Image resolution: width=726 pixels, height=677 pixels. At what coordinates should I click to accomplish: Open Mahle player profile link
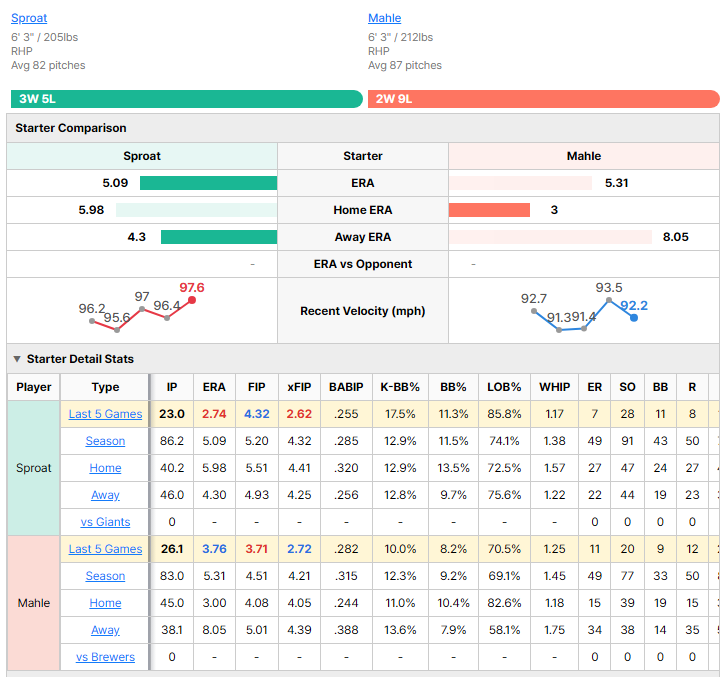[x=384, y=18]
